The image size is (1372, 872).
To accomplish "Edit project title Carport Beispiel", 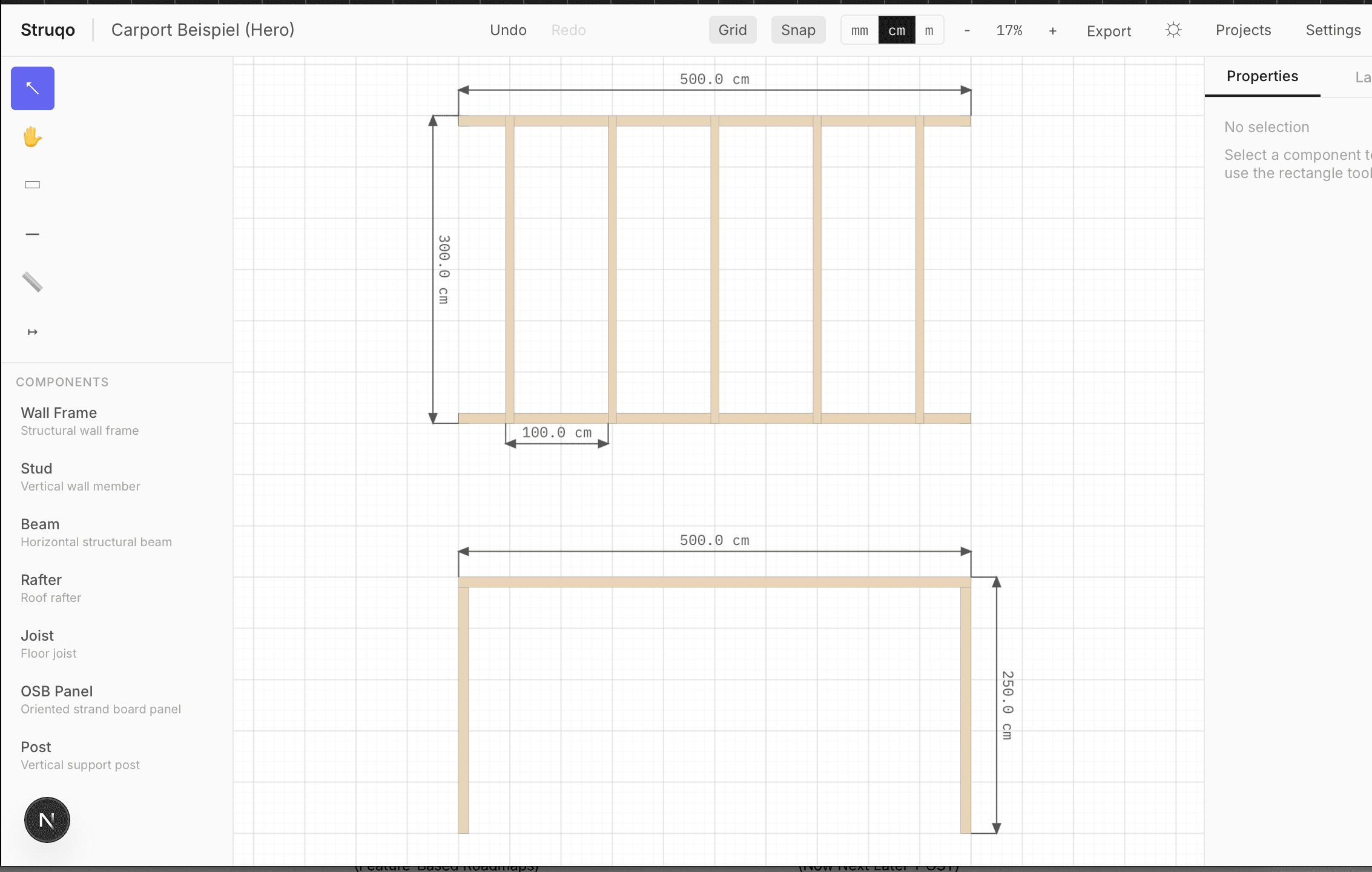I will pyautogui.click(x=202, y=30).
